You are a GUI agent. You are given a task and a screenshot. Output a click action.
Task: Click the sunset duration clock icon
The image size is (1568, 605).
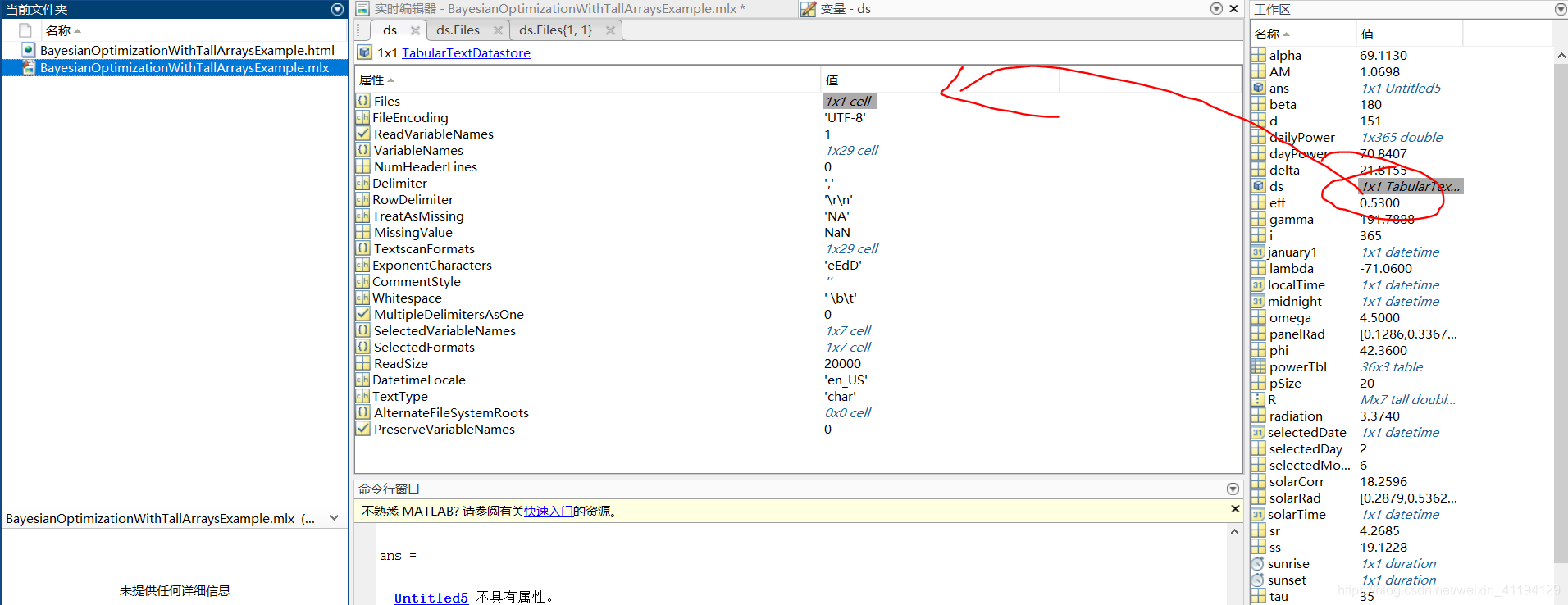click(1258, 580)
